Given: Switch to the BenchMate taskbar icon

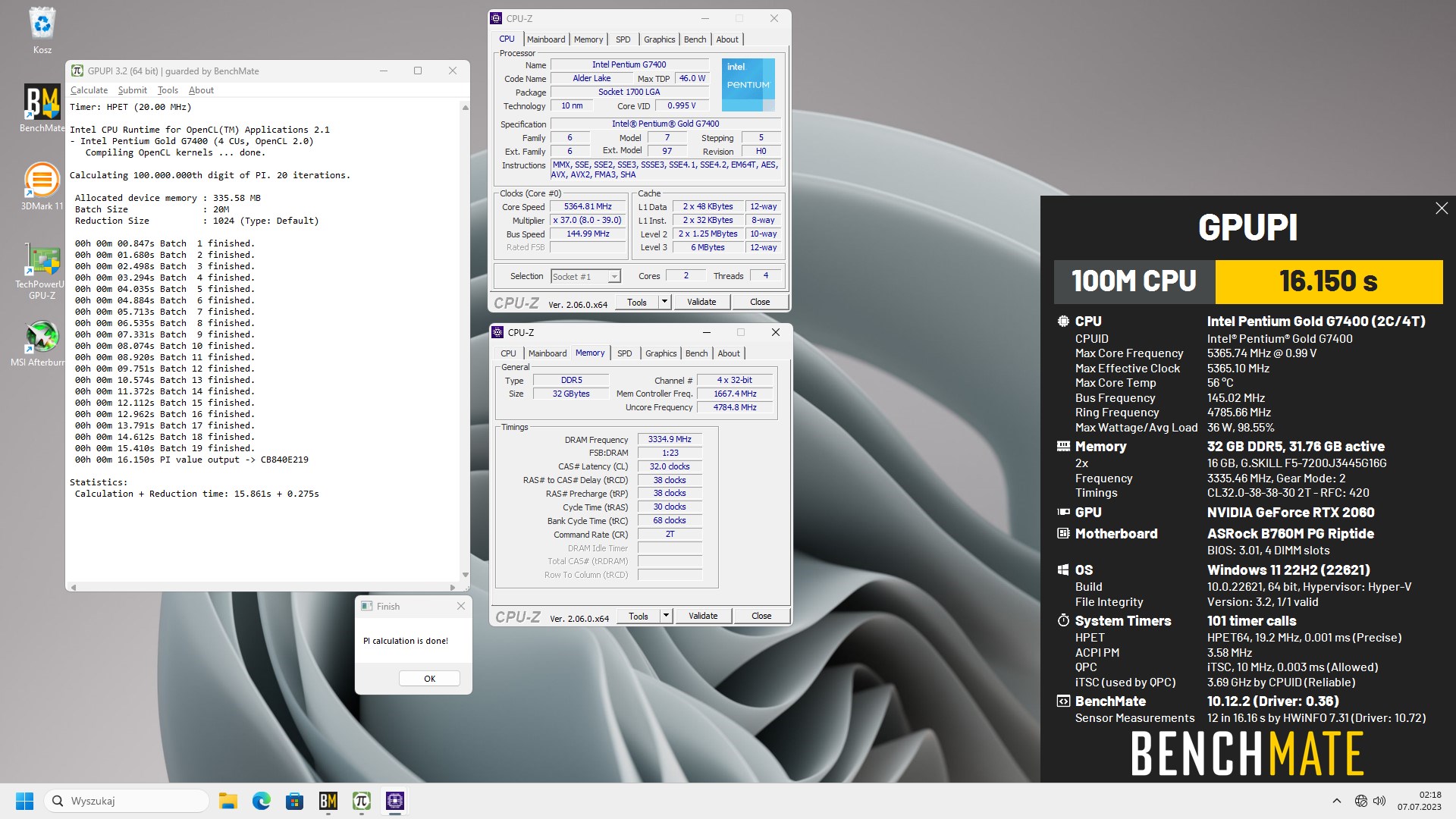Looking at the screenshot, I should pyautogui.click(x=328, y=801).
